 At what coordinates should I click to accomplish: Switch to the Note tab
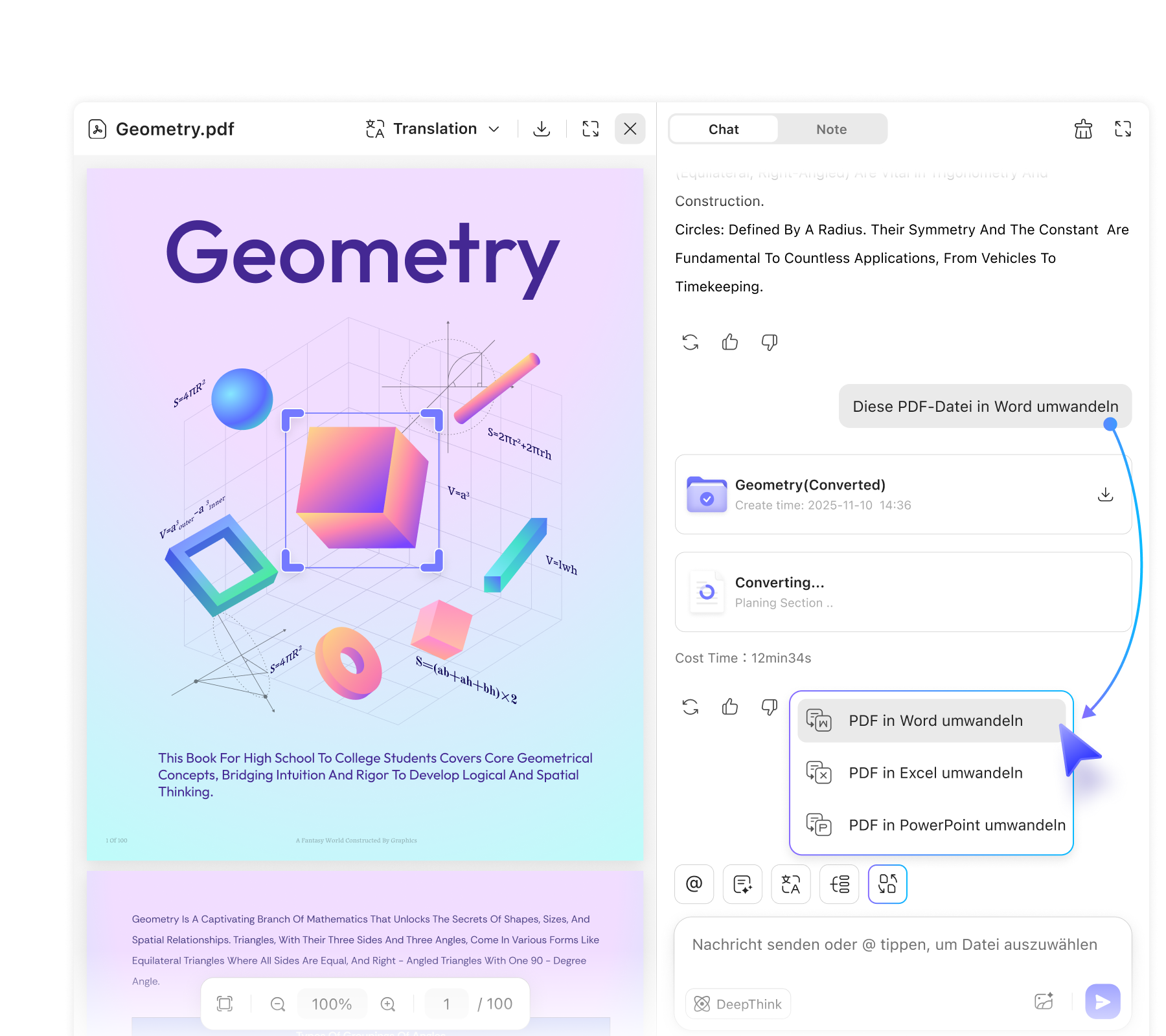(x=831, y=129)
